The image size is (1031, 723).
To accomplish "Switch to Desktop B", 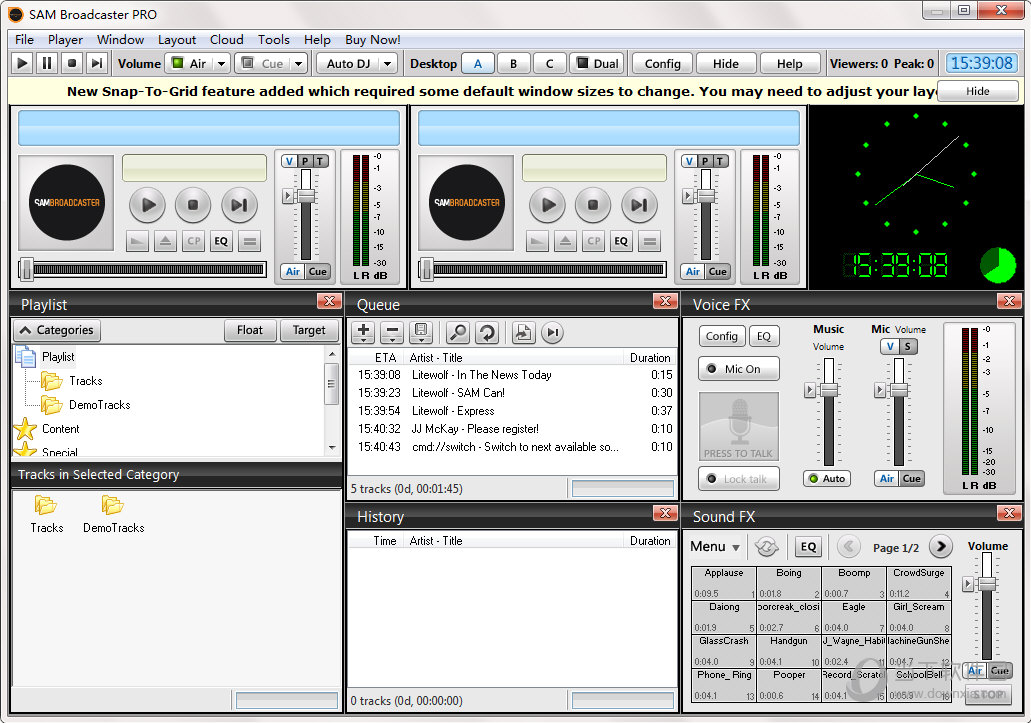I will point(514,64).
